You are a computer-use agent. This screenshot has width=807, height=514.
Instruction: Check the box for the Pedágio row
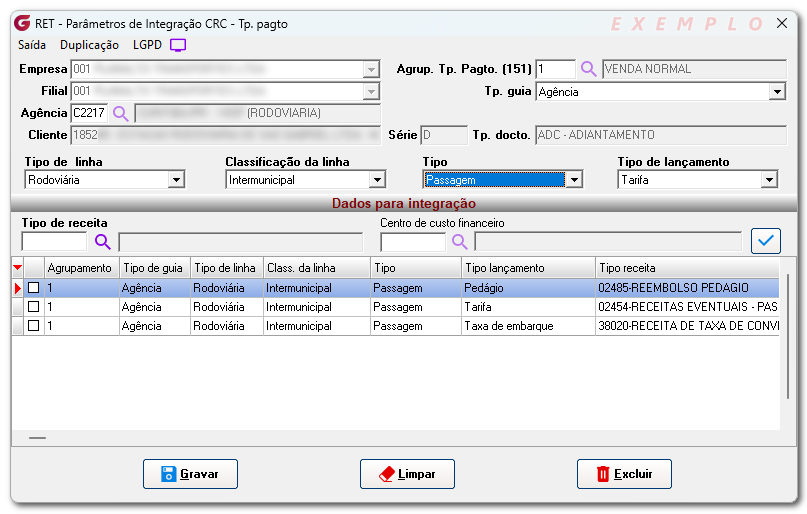tap(33, 288)
